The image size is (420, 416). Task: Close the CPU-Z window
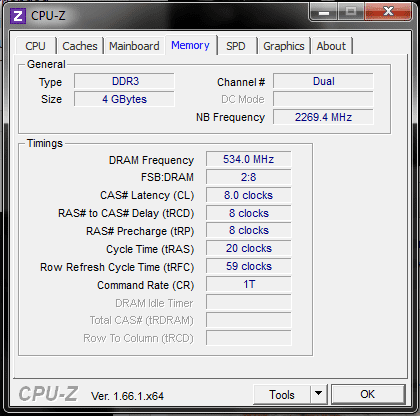388,12
